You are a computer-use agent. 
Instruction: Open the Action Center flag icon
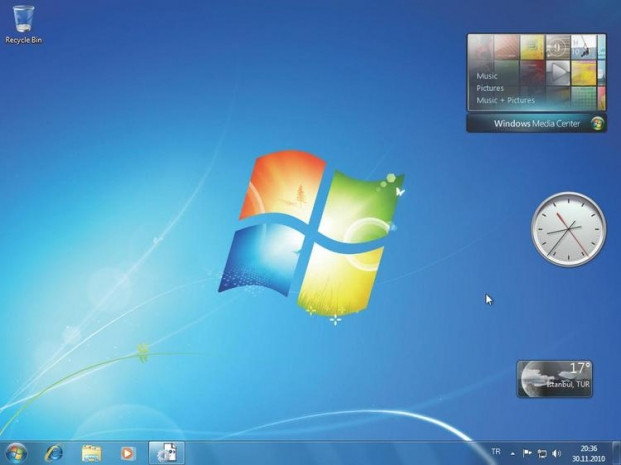(527, 453)
